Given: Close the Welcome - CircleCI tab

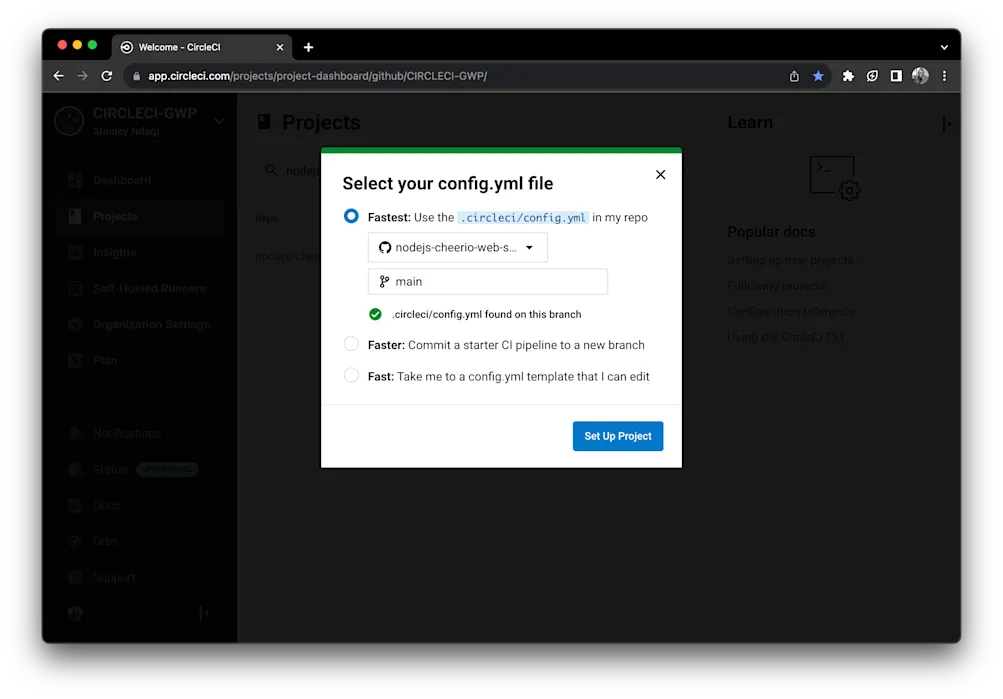Looking at the screenshot, I should 280,47.
